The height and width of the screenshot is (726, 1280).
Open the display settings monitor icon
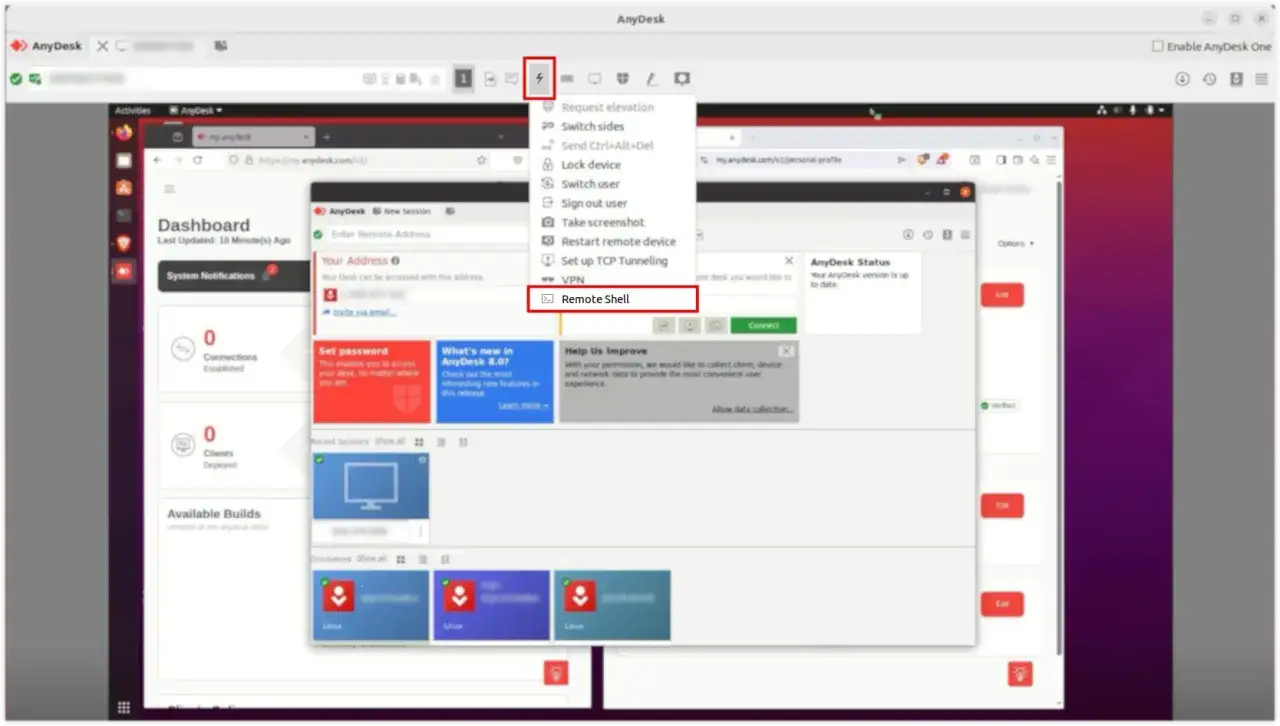point(594,79)
